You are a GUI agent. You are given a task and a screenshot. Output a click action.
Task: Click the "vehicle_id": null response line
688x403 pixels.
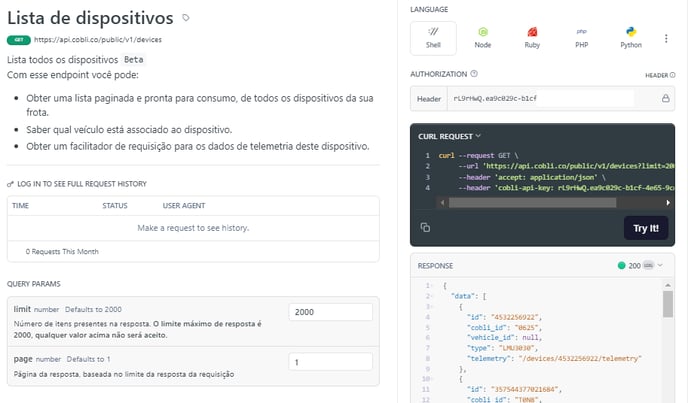tap(504, 338)
